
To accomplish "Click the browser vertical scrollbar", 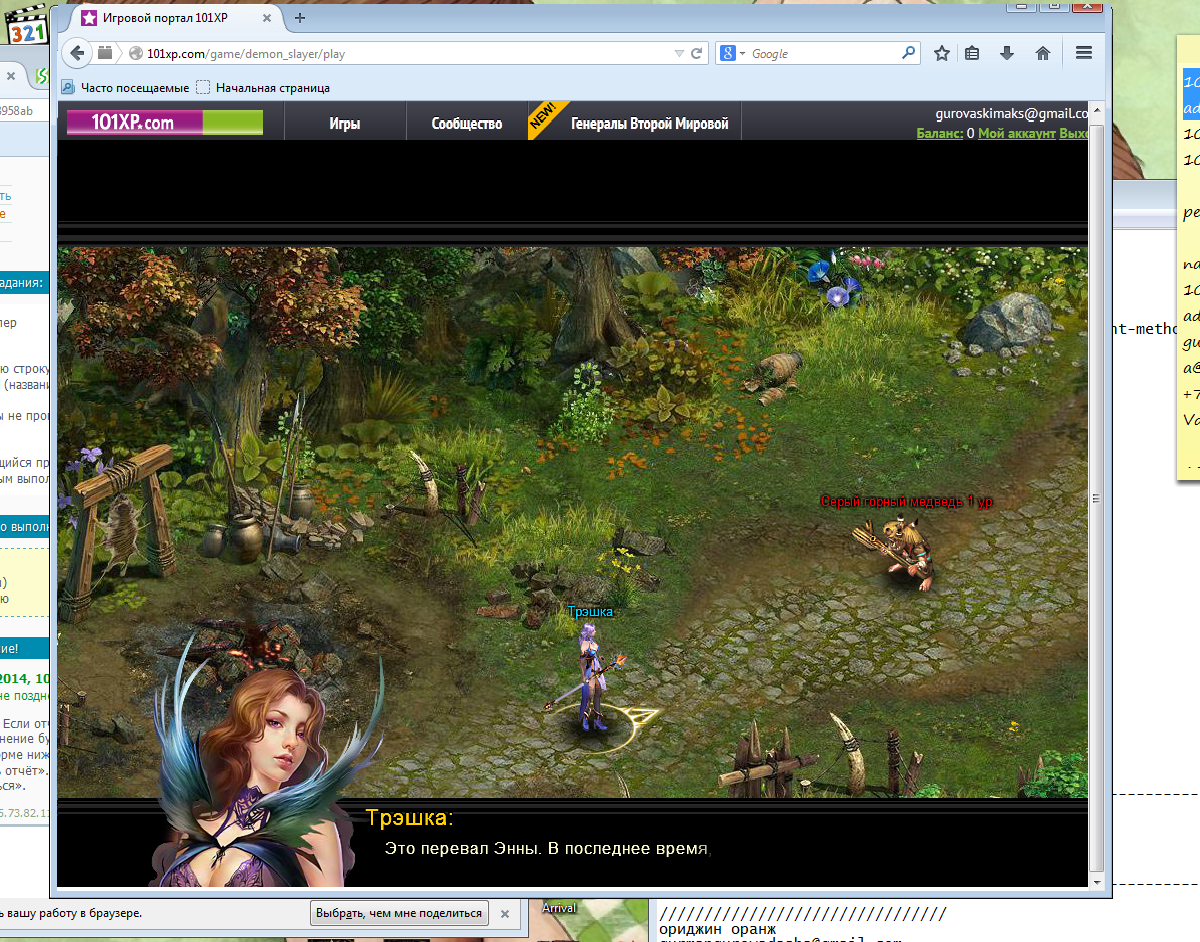I will [x=1096, y=497].
